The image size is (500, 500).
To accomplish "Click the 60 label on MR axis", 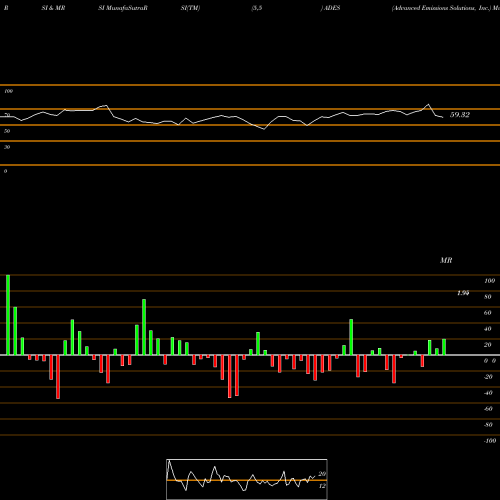I will point(488,313).
